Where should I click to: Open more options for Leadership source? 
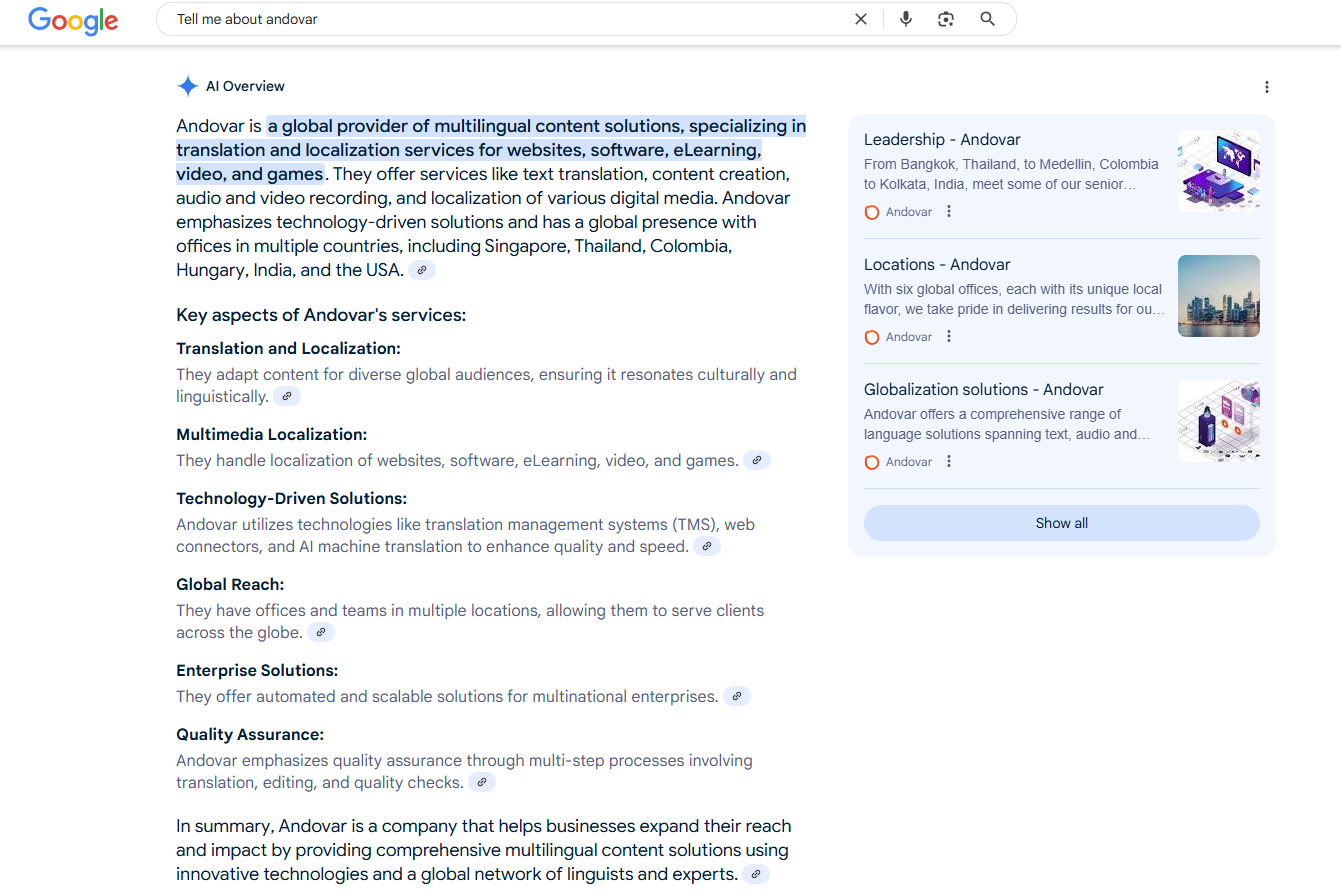pos(949,212)
